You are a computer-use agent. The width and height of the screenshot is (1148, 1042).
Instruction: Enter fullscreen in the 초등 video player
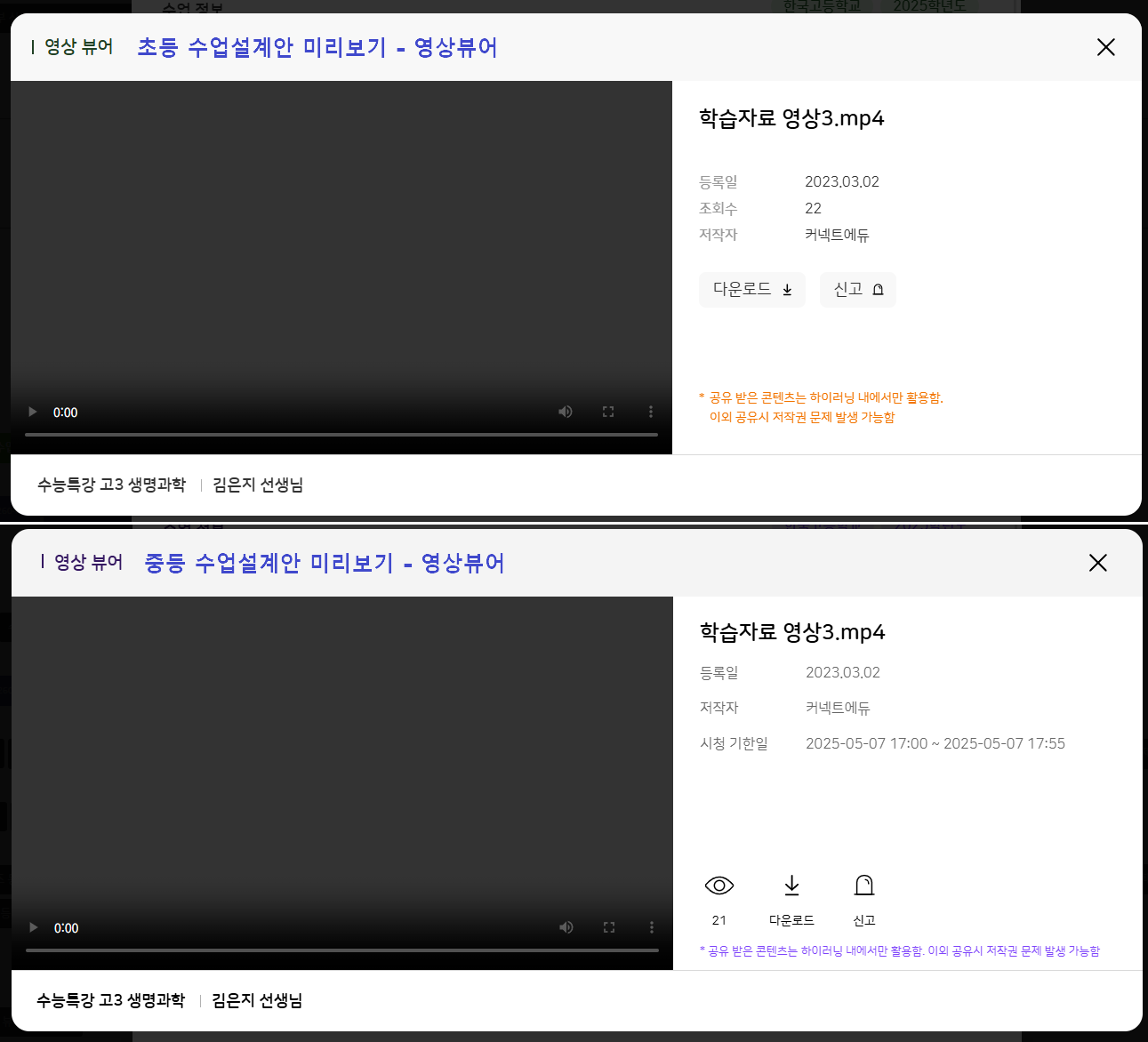click(x=608, y=412)
